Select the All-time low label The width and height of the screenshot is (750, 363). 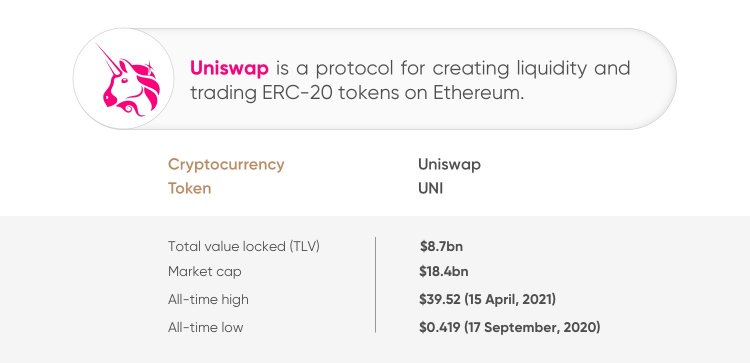206,328
